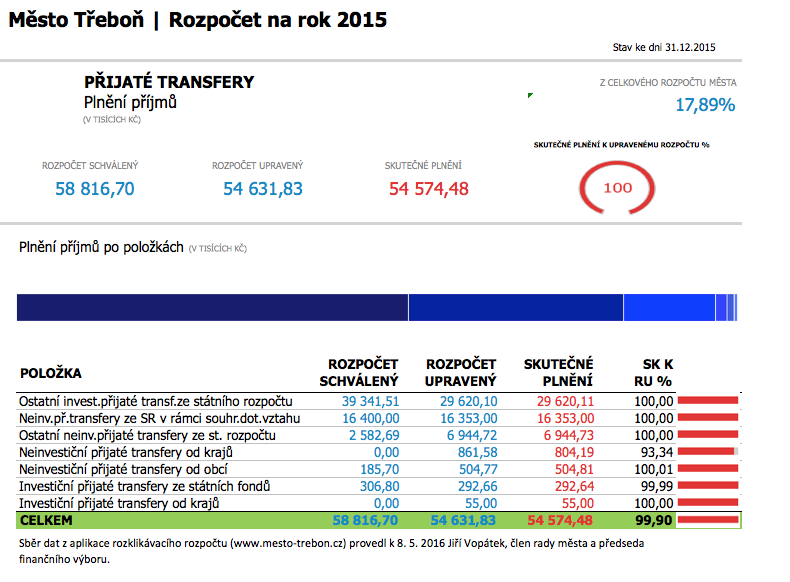Click the second, medium-blue segment of the stacked bar
Viewport: 790px width, 582px height.
(516, 307)
